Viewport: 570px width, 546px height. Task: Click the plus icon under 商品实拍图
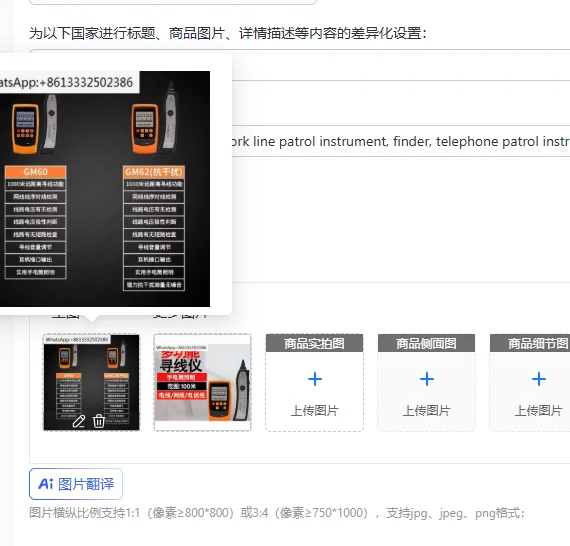click(x=314, y=379)
